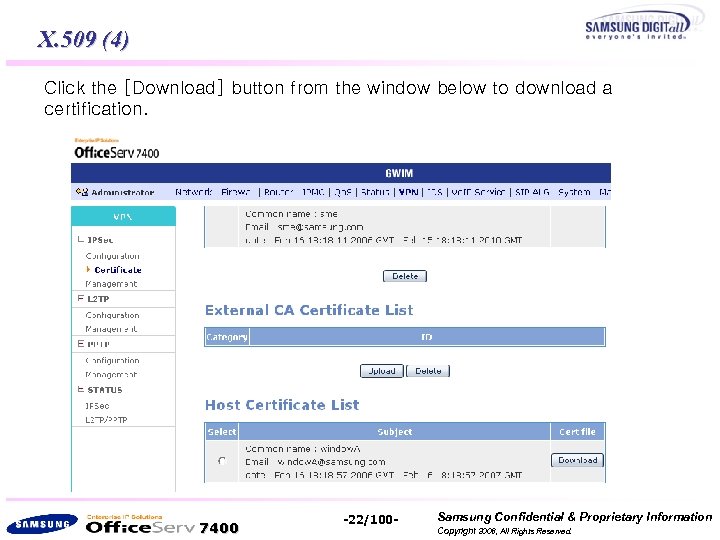Open the Router menu
Image resolution: width=720 pixels, height=540 pixels.
278,192
